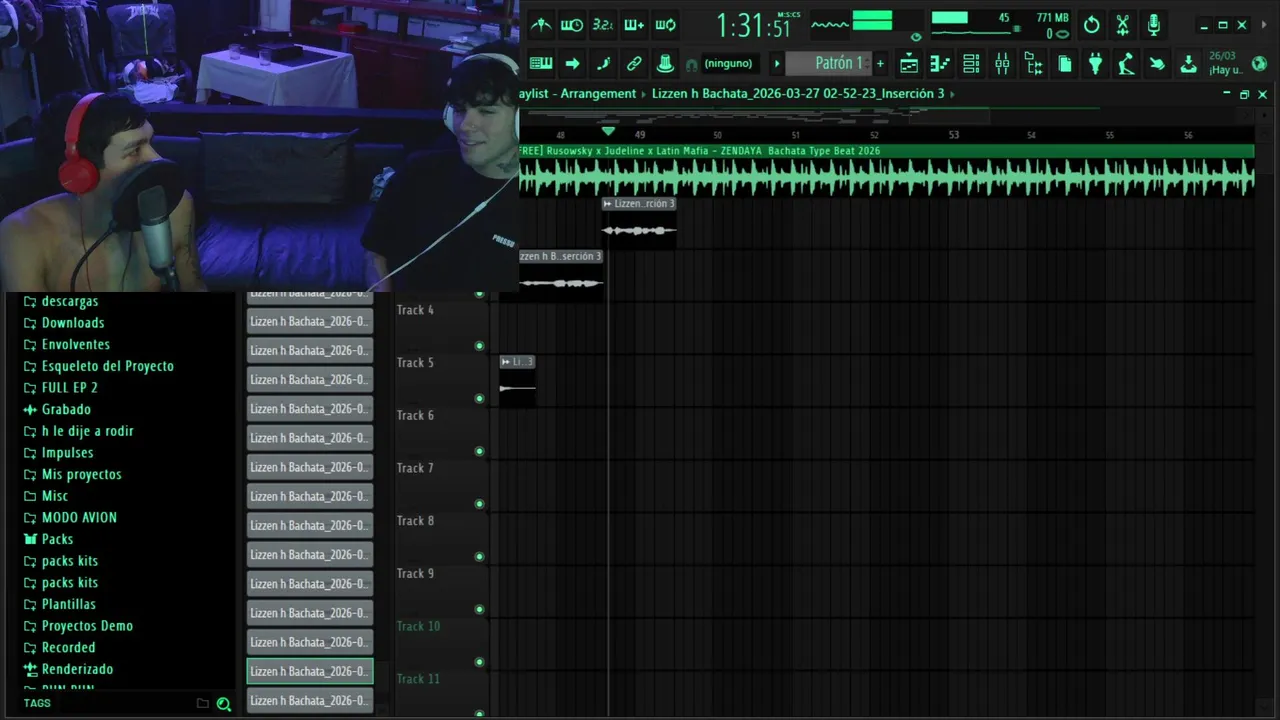1280x720 pixels.
Task: Click the browser folder icon beside search
Action: point(202,703)
